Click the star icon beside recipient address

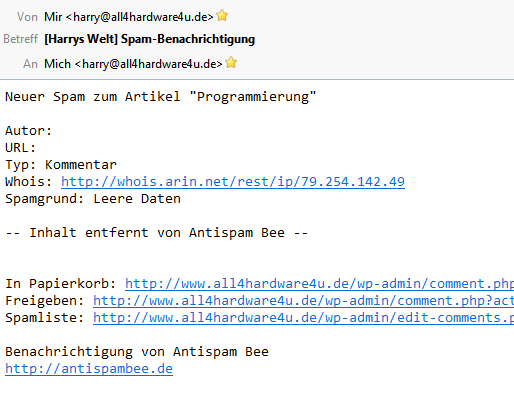231,63
